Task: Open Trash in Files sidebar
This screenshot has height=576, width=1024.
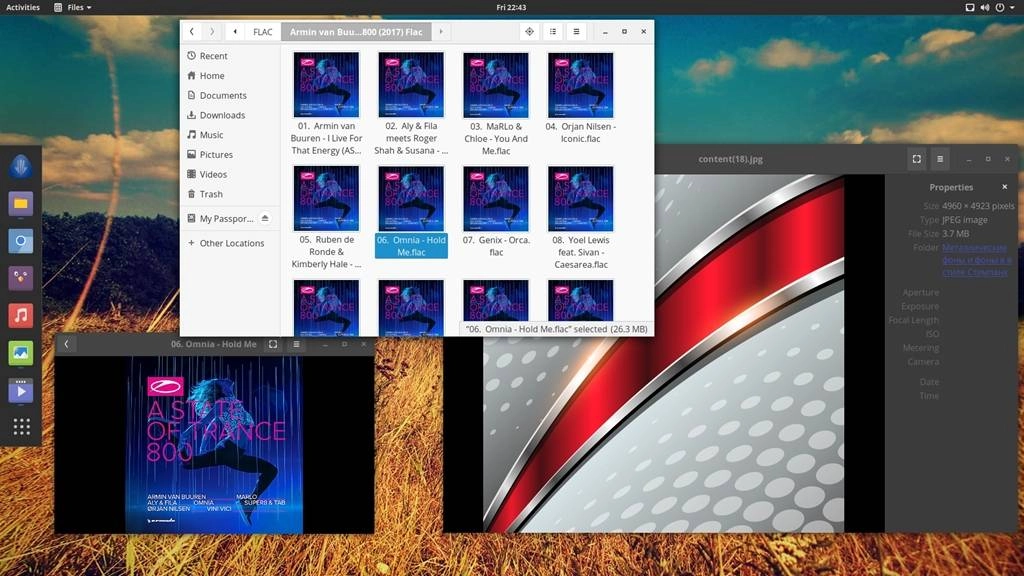Action: click(230, 194)
